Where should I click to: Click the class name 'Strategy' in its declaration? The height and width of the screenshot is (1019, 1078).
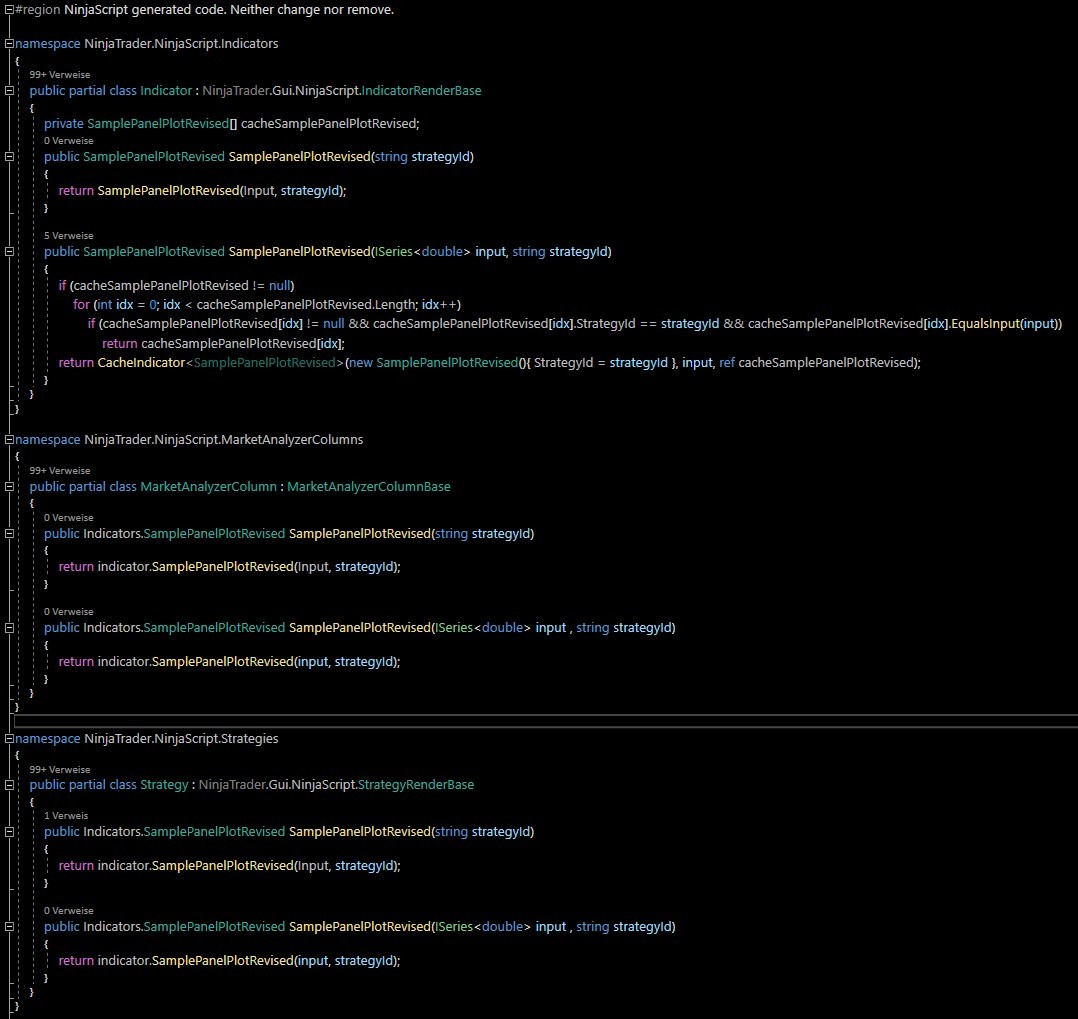[164, 785]
